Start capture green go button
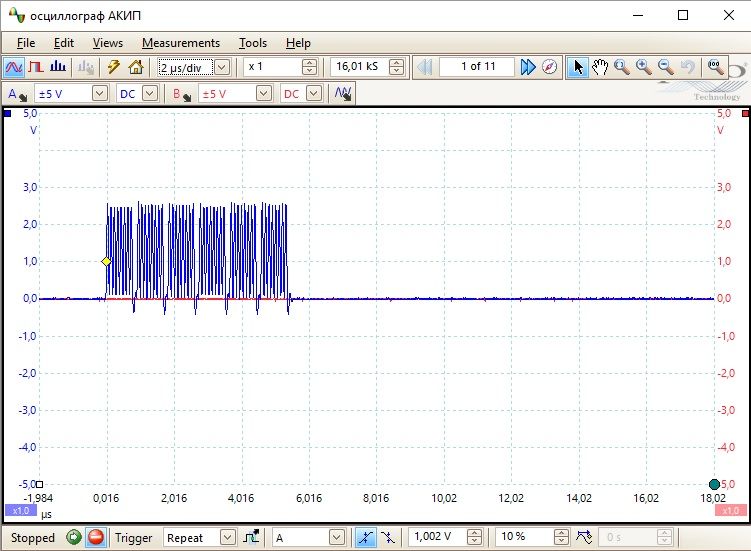Viewport: 751px width, 551px height. (x=73, y=537)
